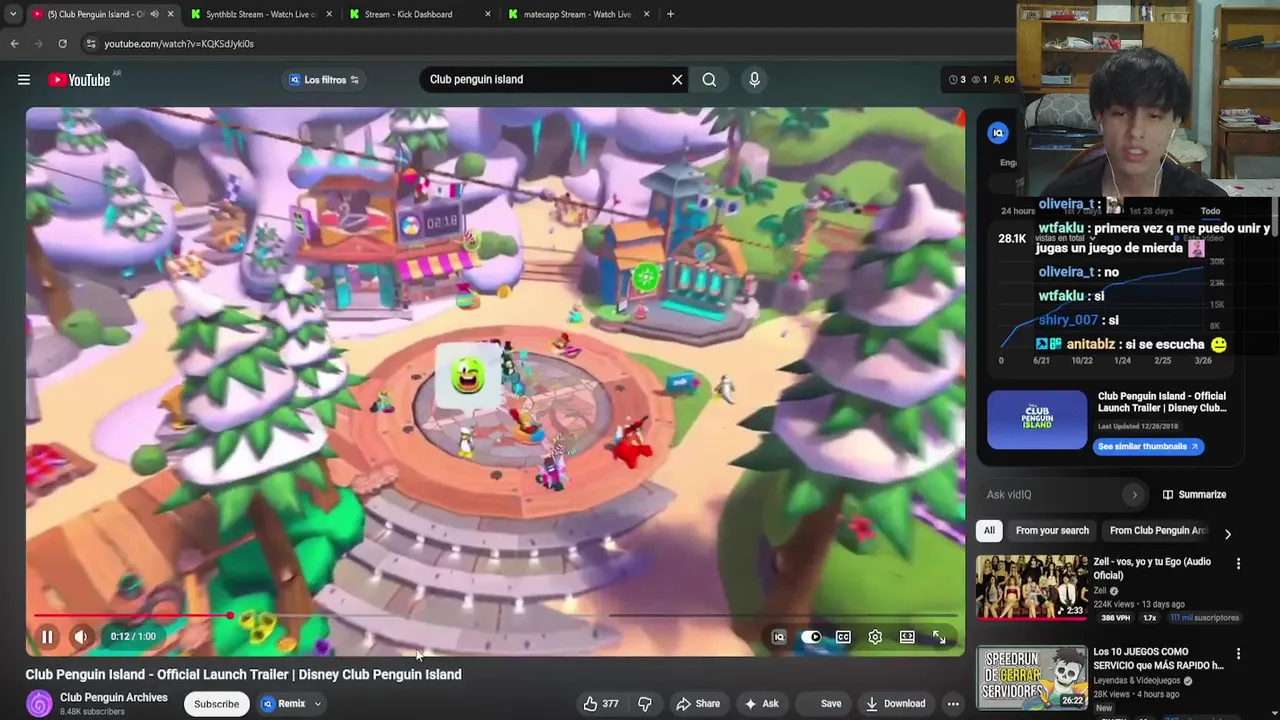This screenshot has height=720, width=1280.
Task: Click the vidIQ logo in the side panel
Action: point(998,133)
